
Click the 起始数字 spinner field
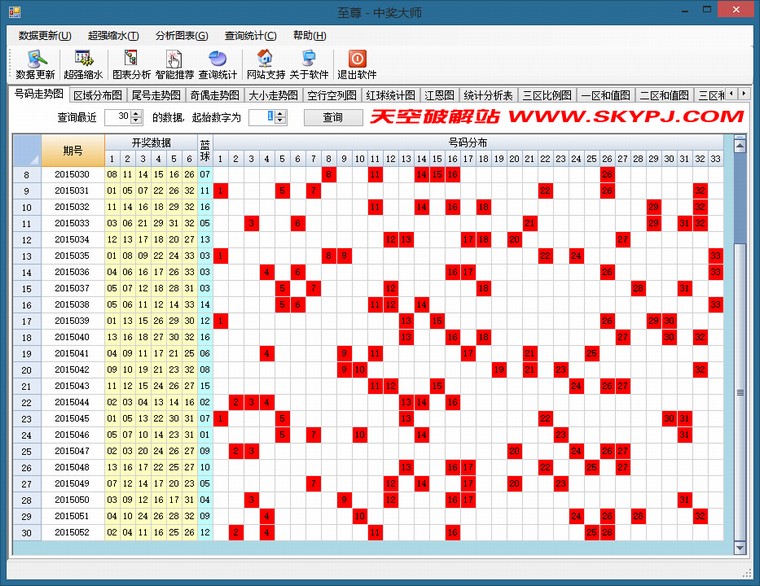point(262,117)
